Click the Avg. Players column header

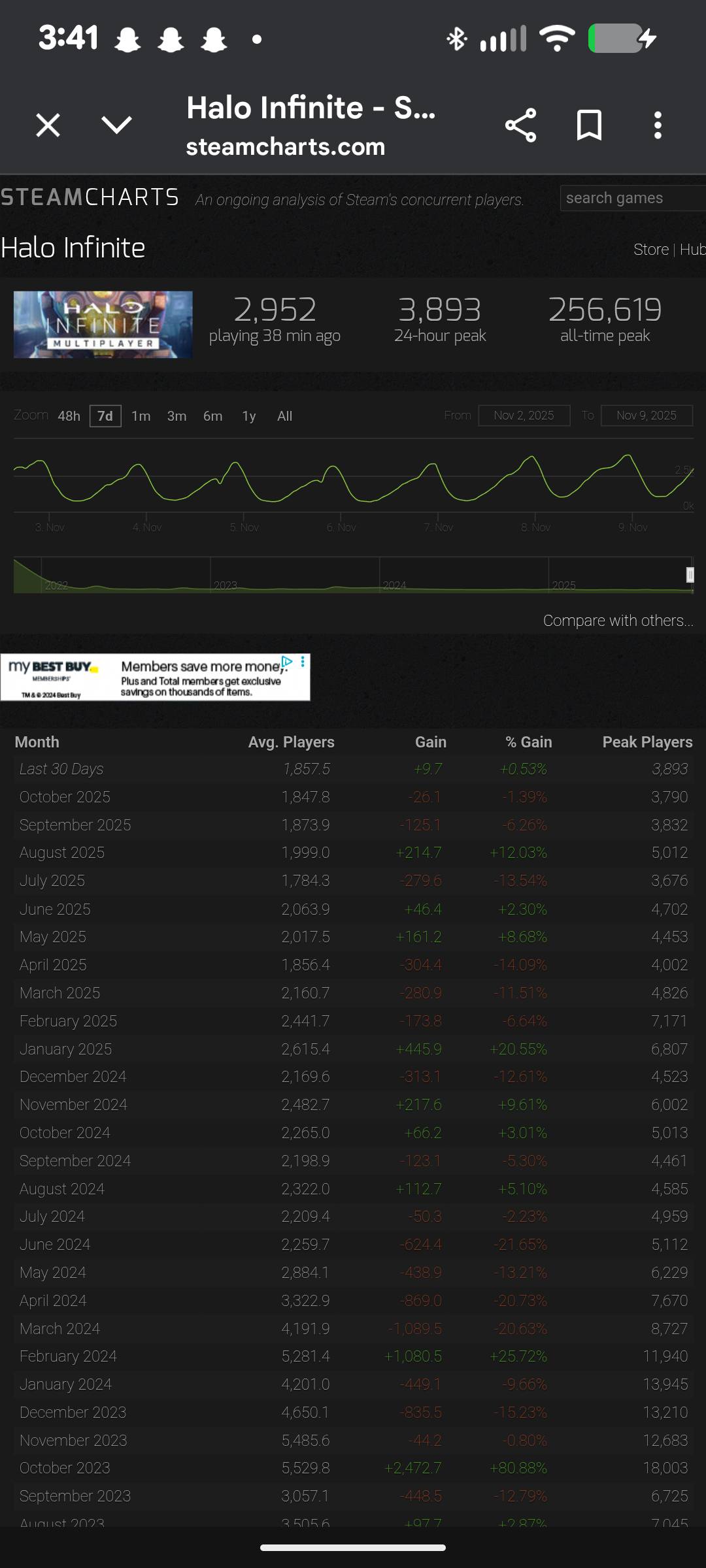click(291, 742)
